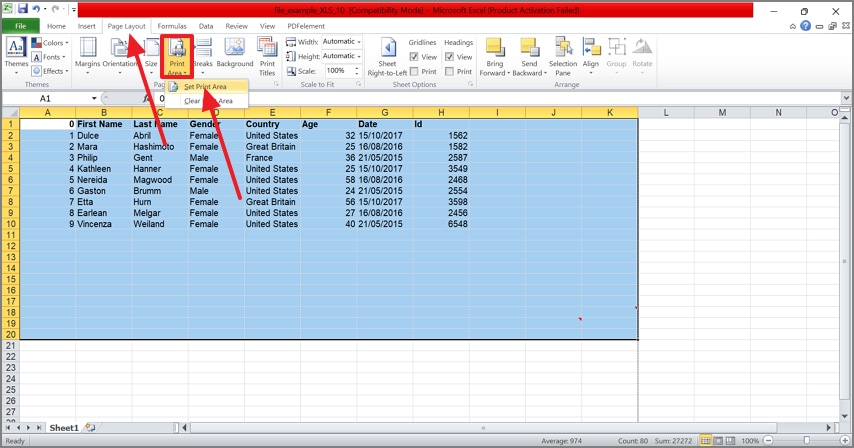This screenshot has height=448, width=854.
Task: Click cell containing Hashimoto
Action: point(160,146)
